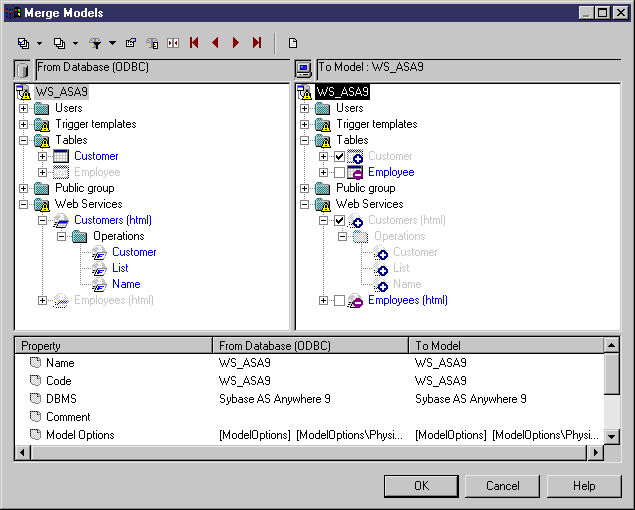Click the Customer table icon in left tree
This screenshot has height=510, width=635.
(x=61, y=156)
